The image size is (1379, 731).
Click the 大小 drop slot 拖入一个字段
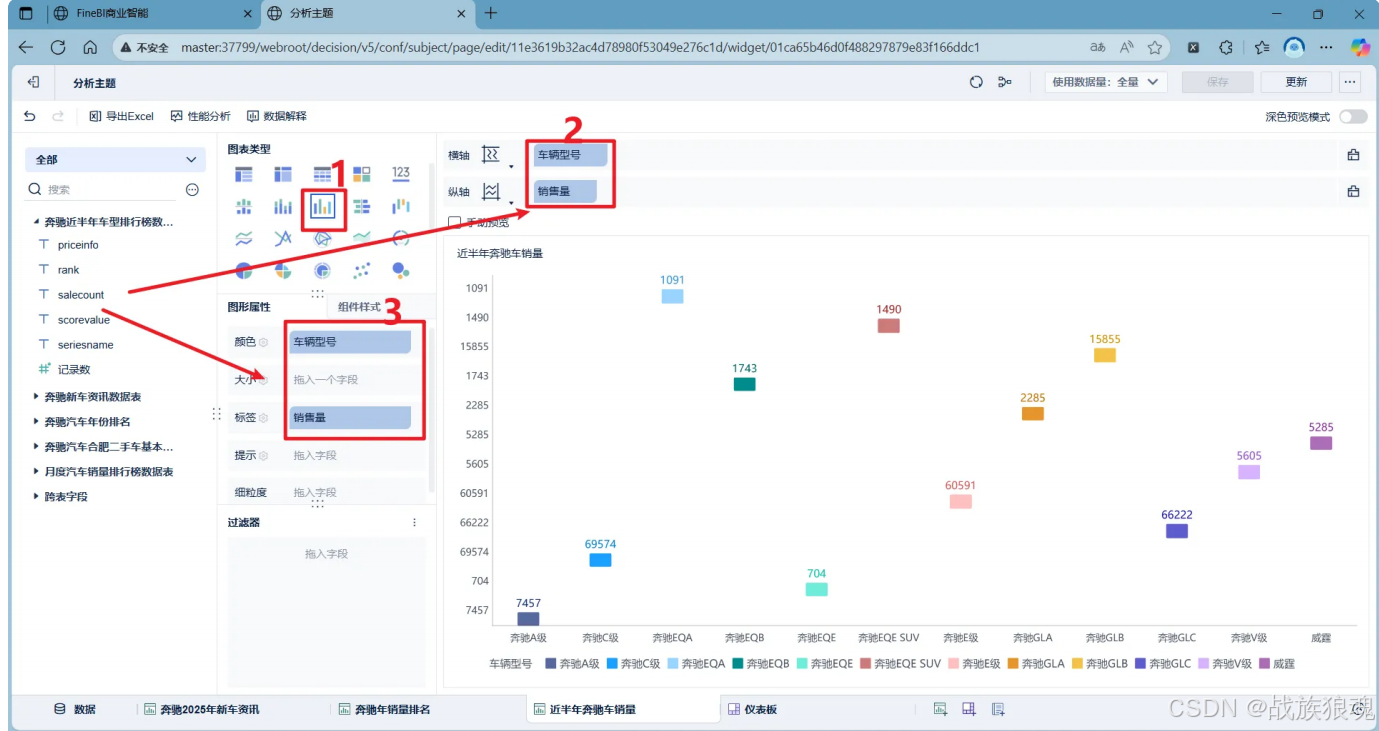tap(350, 380)
